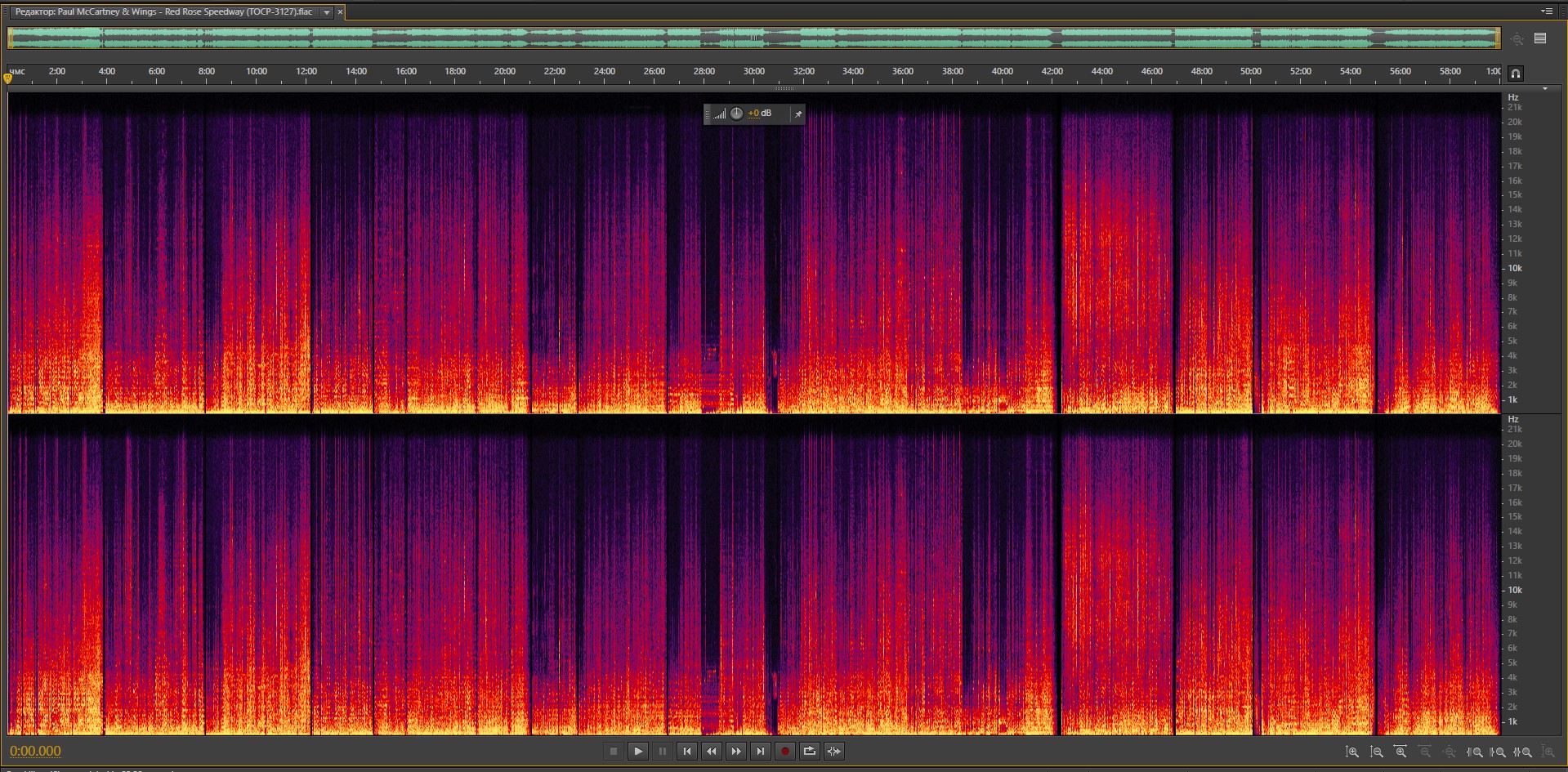Screen dimensions: 1568x772
Task: Click the zoom out amplitude icon
Action: [1377, 752]
